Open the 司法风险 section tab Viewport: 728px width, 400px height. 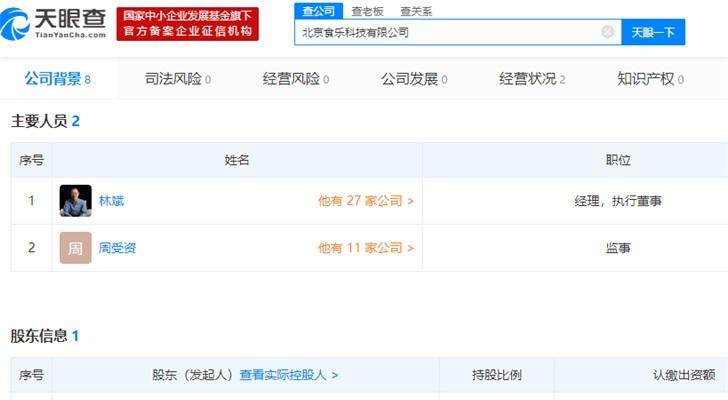(178, 79)
